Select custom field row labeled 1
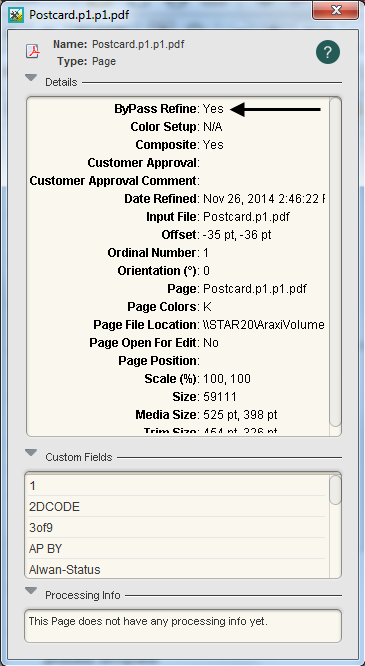Viewport: 365px width, 666px height. [177, 485]
